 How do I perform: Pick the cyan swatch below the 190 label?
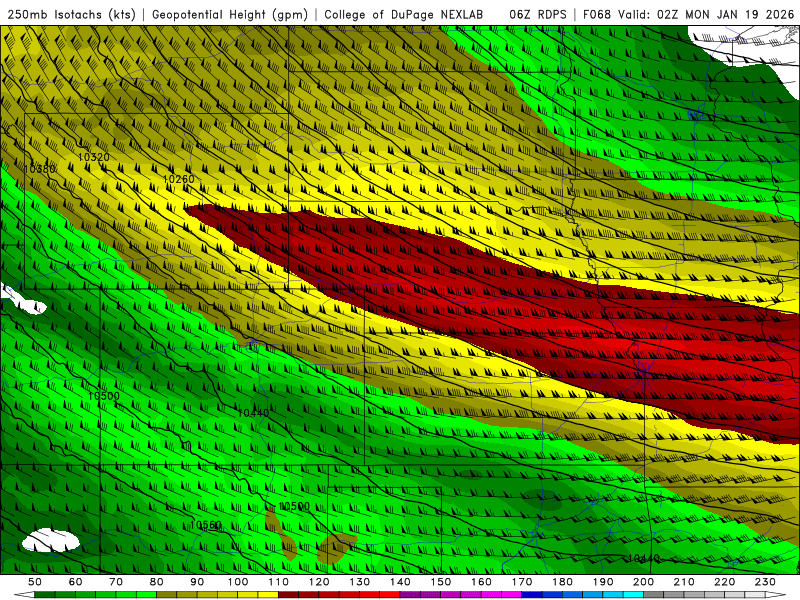pyautogui.click(x=613, y=594)
